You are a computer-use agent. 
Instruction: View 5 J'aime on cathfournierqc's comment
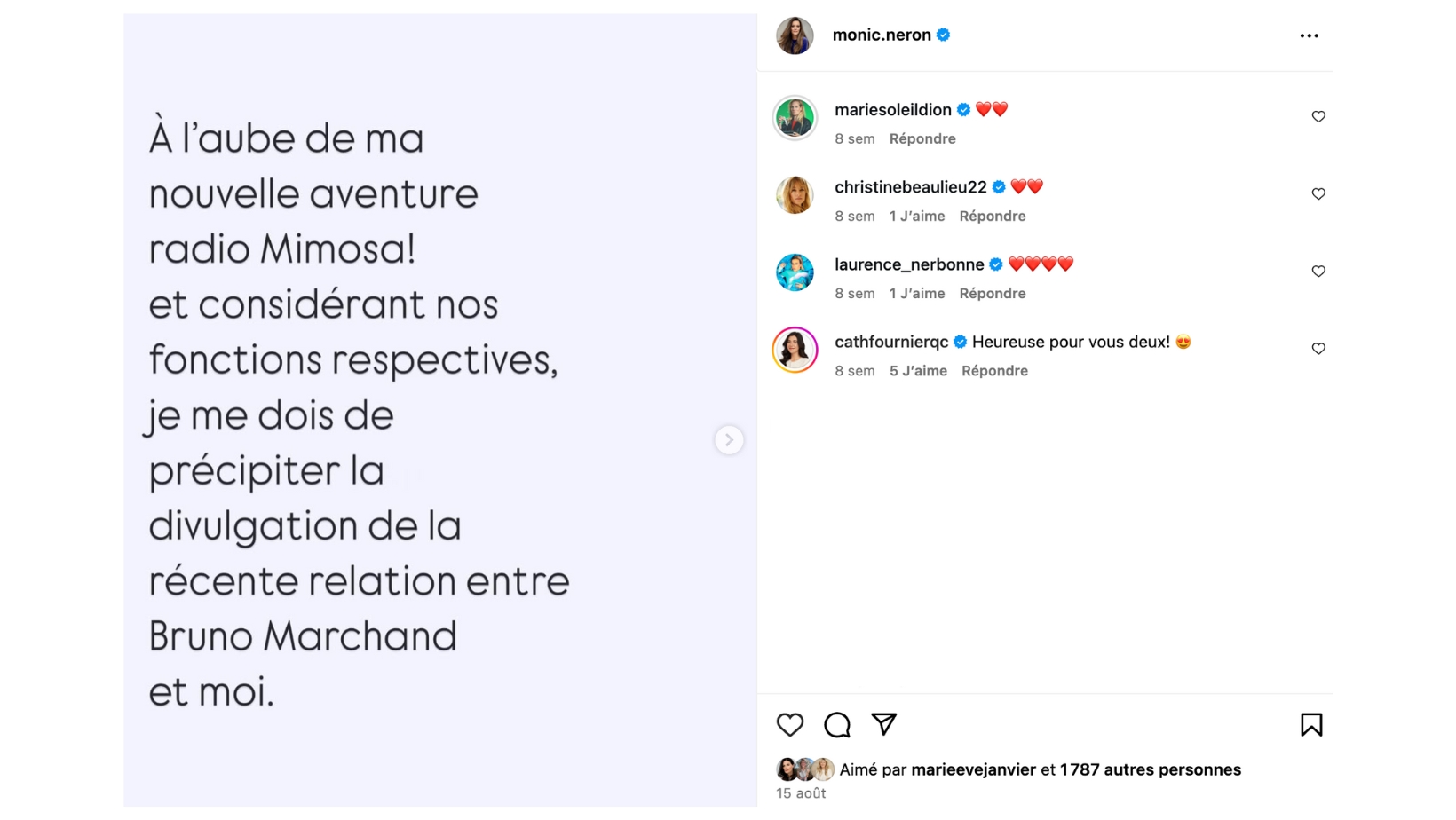tap(918, 371)
